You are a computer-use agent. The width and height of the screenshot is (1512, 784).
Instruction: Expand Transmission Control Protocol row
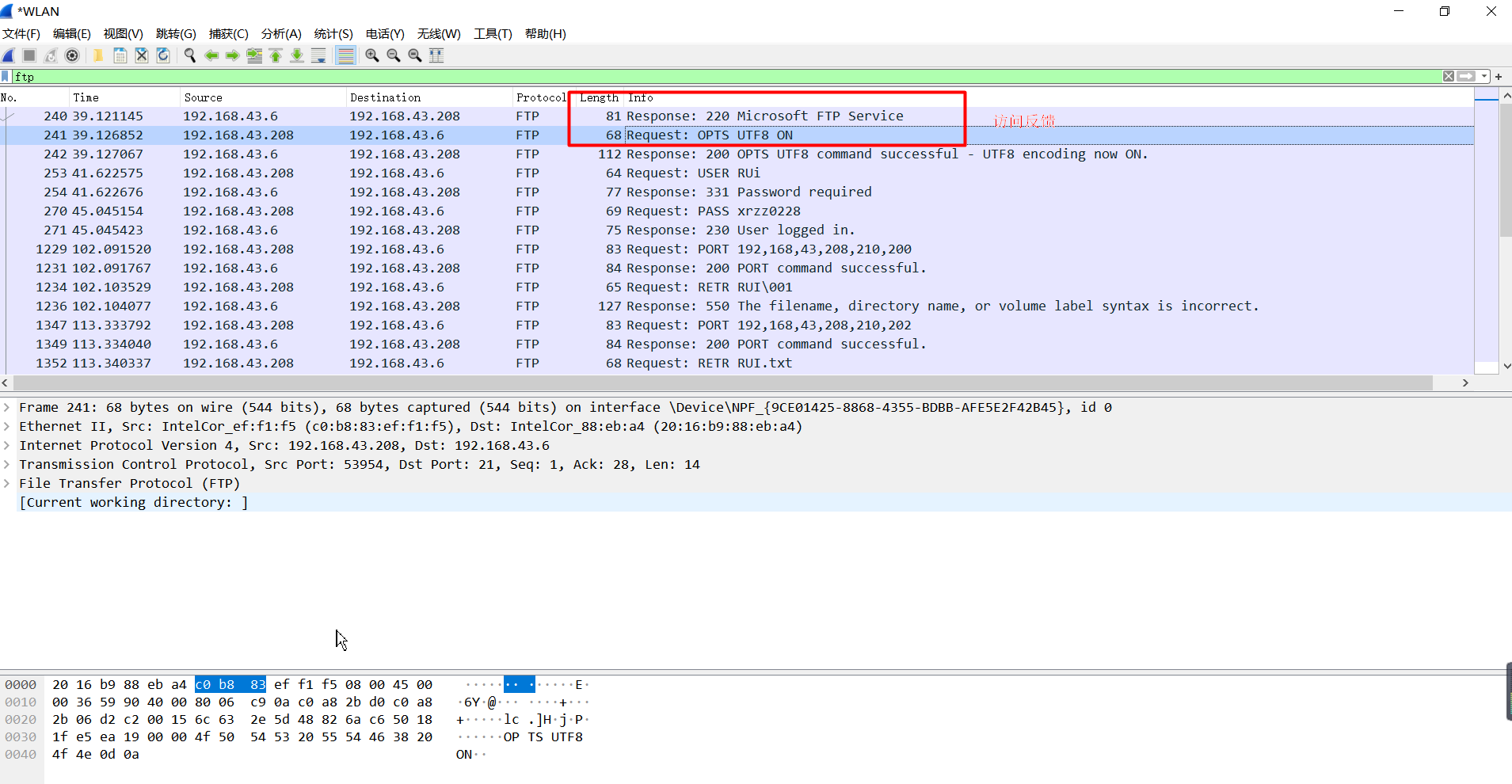tap(6, 464)
